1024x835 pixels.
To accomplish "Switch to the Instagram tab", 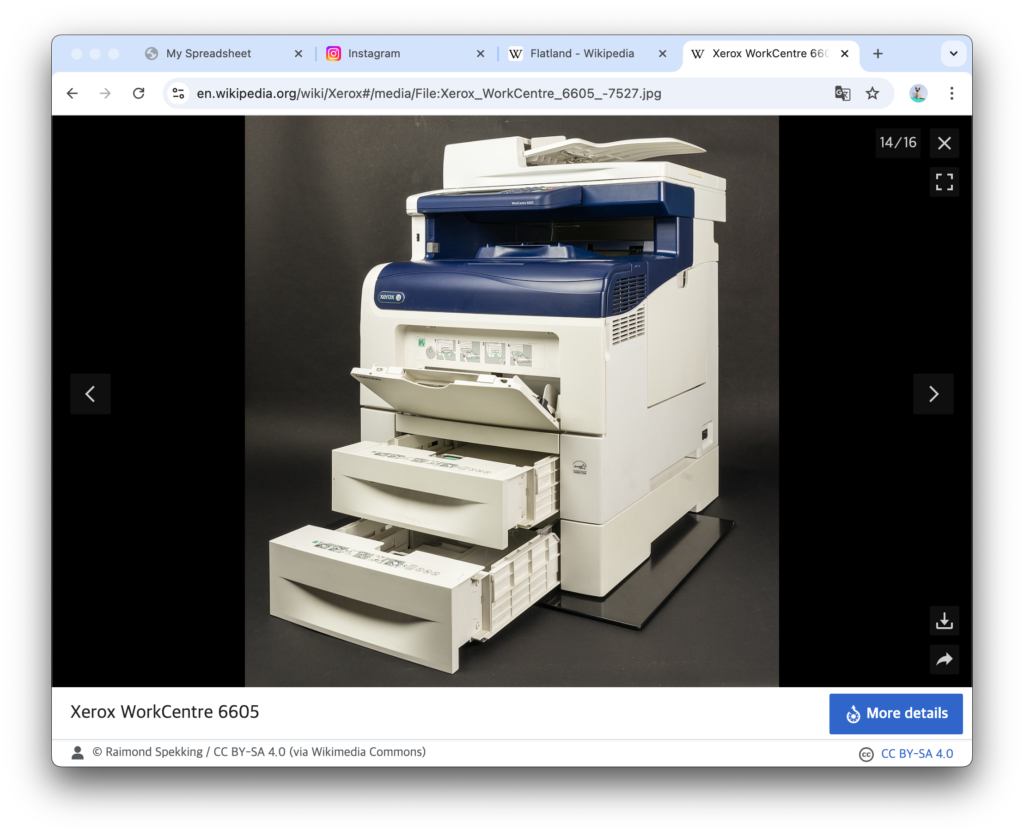I will click(x=374, y=54).
